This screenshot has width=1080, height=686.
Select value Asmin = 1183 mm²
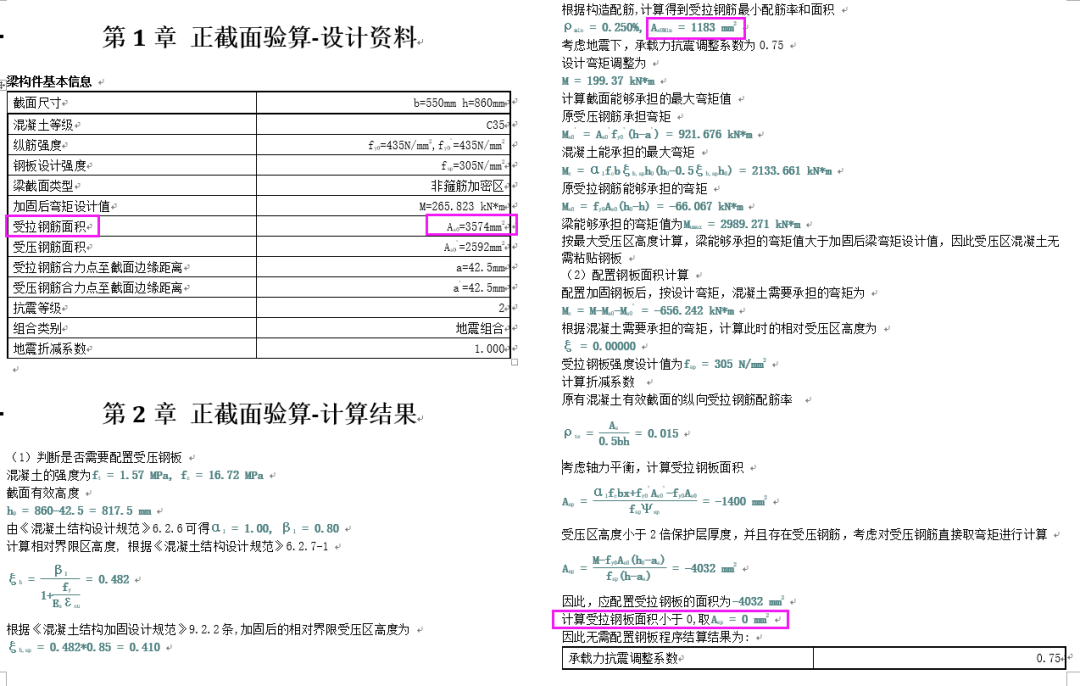tap(694, 28)
